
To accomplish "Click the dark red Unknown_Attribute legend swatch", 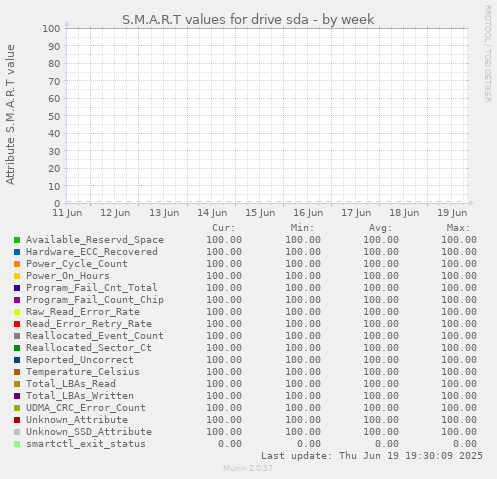I will (x=17, y=420).
